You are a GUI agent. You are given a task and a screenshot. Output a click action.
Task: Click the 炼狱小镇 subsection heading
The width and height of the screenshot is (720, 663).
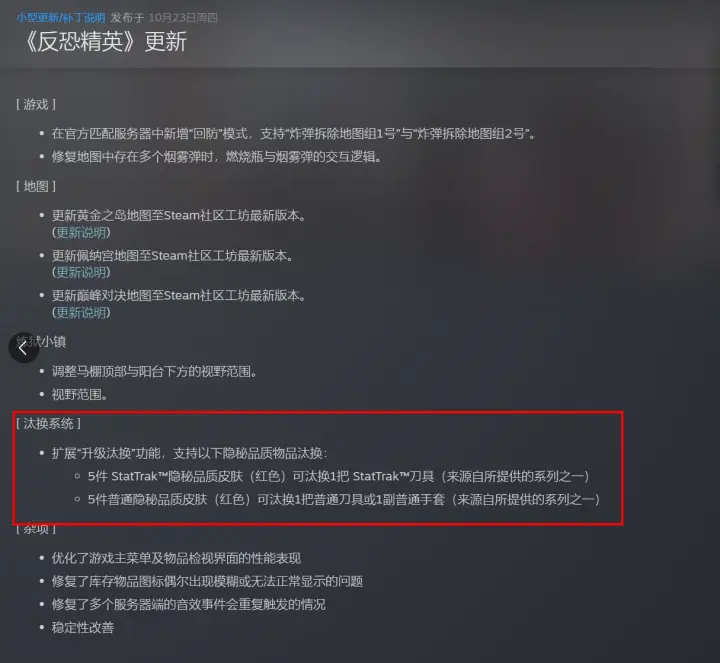click(41, 342)
